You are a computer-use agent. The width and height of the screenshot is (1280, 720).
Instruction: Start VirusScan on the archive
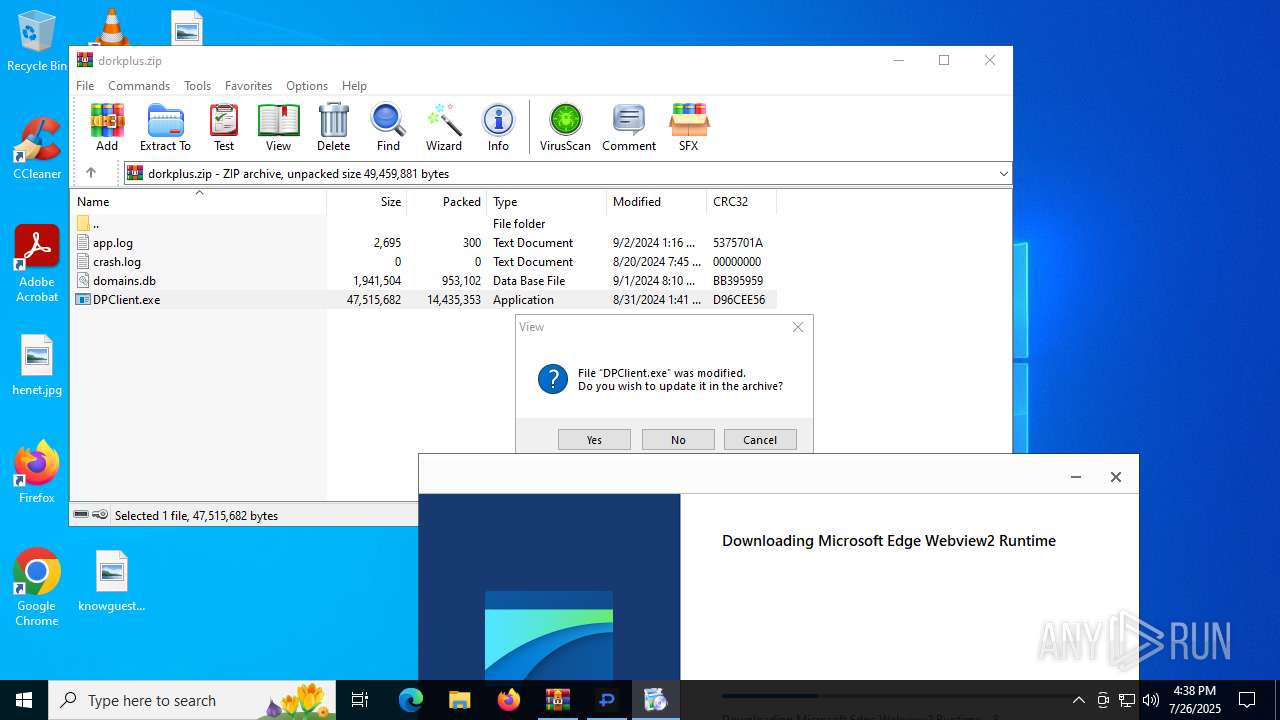click(x=565, y=127)
